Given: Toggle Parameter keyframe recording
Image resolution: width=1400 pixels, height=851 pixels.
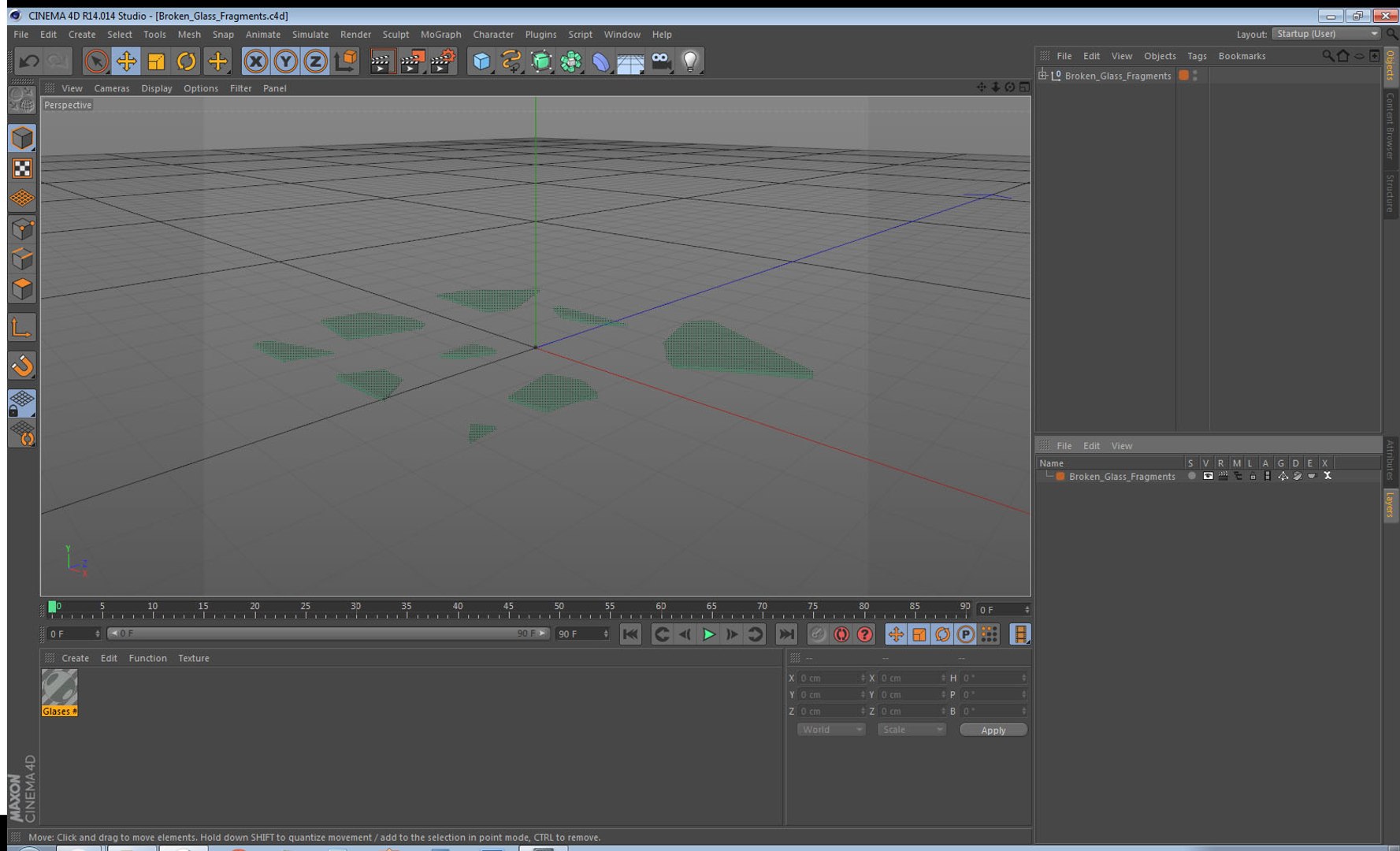Looking at the screenshot, I should [966, 634].
